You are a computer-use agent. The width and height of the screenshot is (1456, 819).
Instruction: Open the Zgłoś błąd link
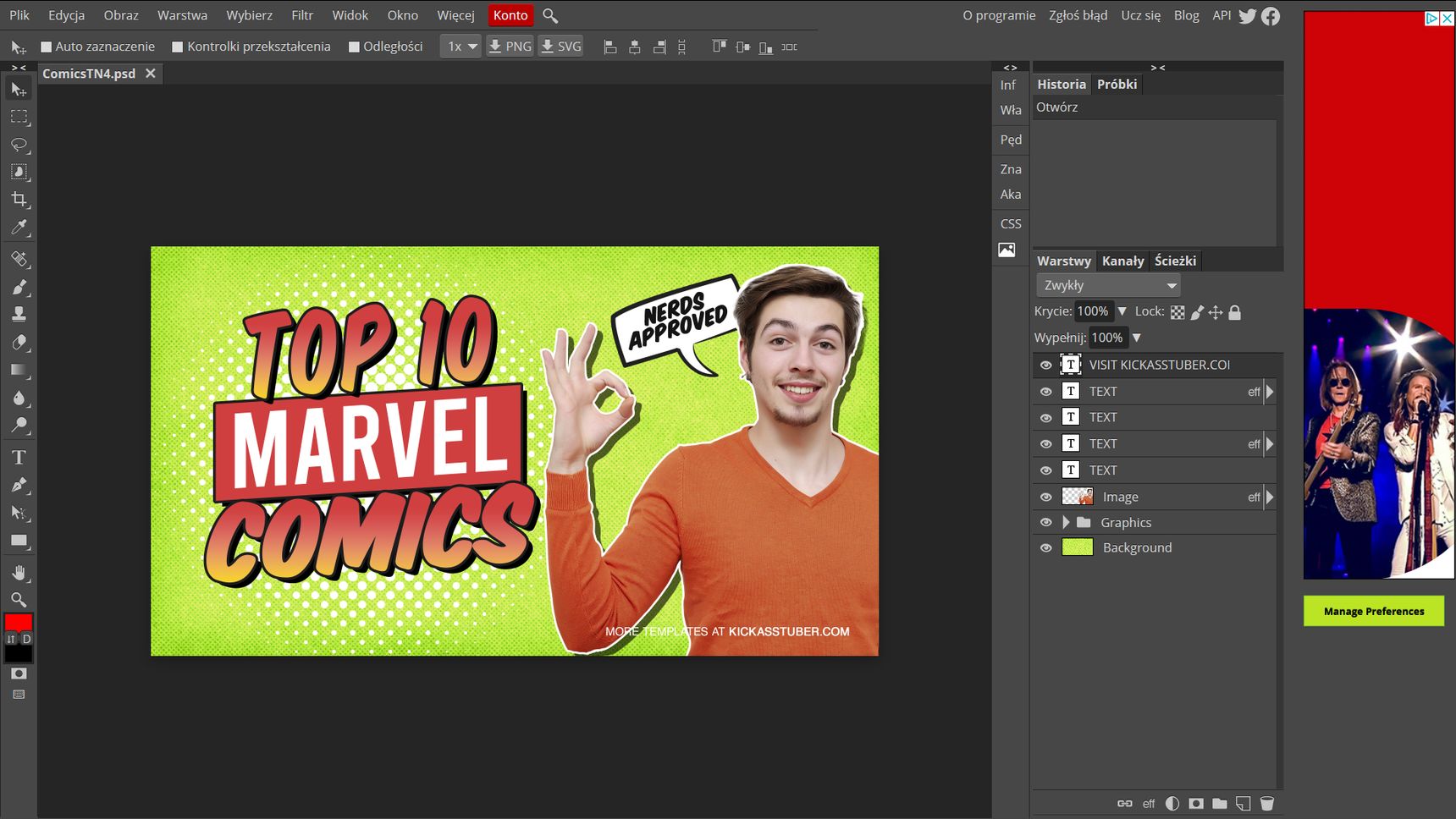[x=1078, y=15]
